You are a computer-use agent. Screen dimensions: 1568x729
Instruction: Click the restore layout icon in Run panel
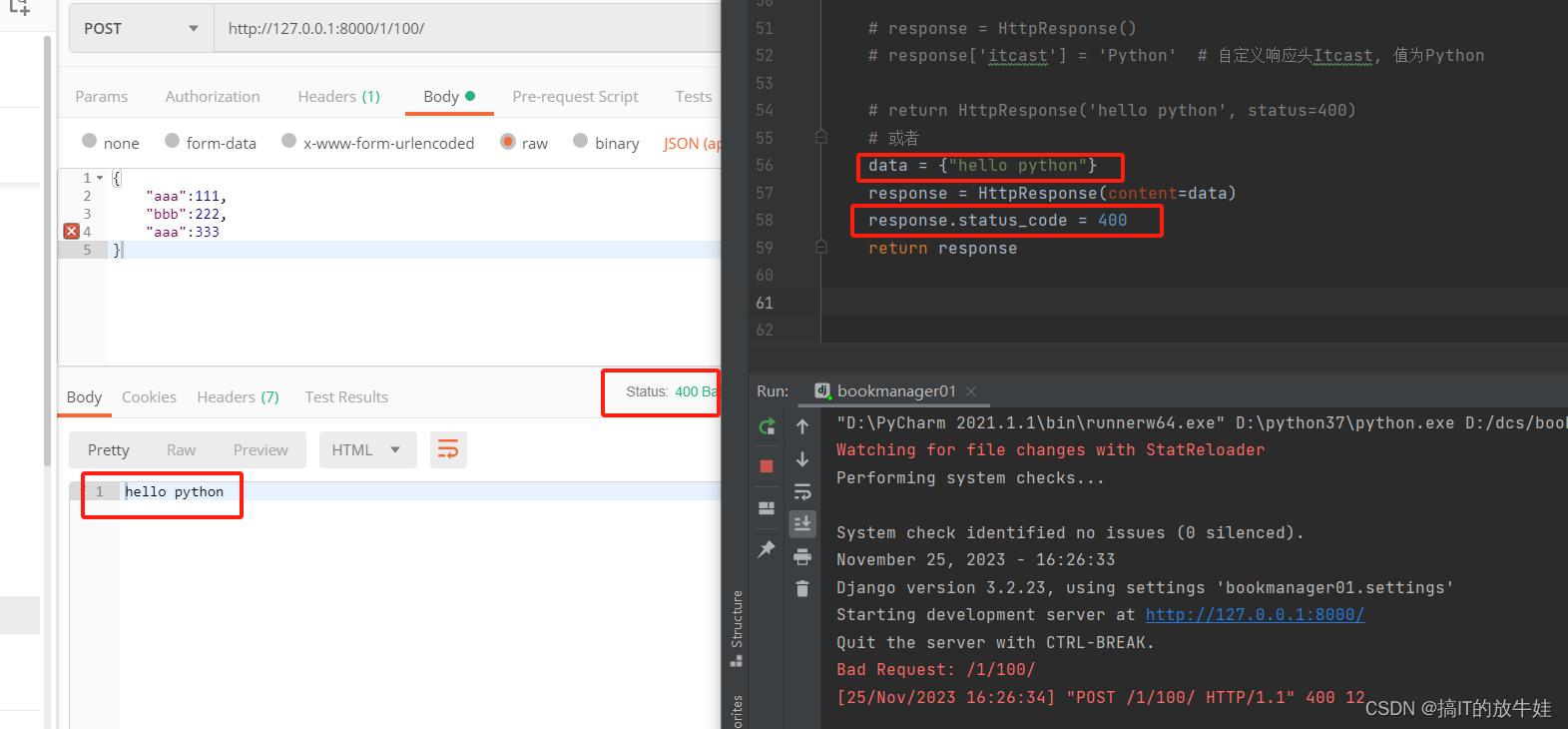click(767, 508)
